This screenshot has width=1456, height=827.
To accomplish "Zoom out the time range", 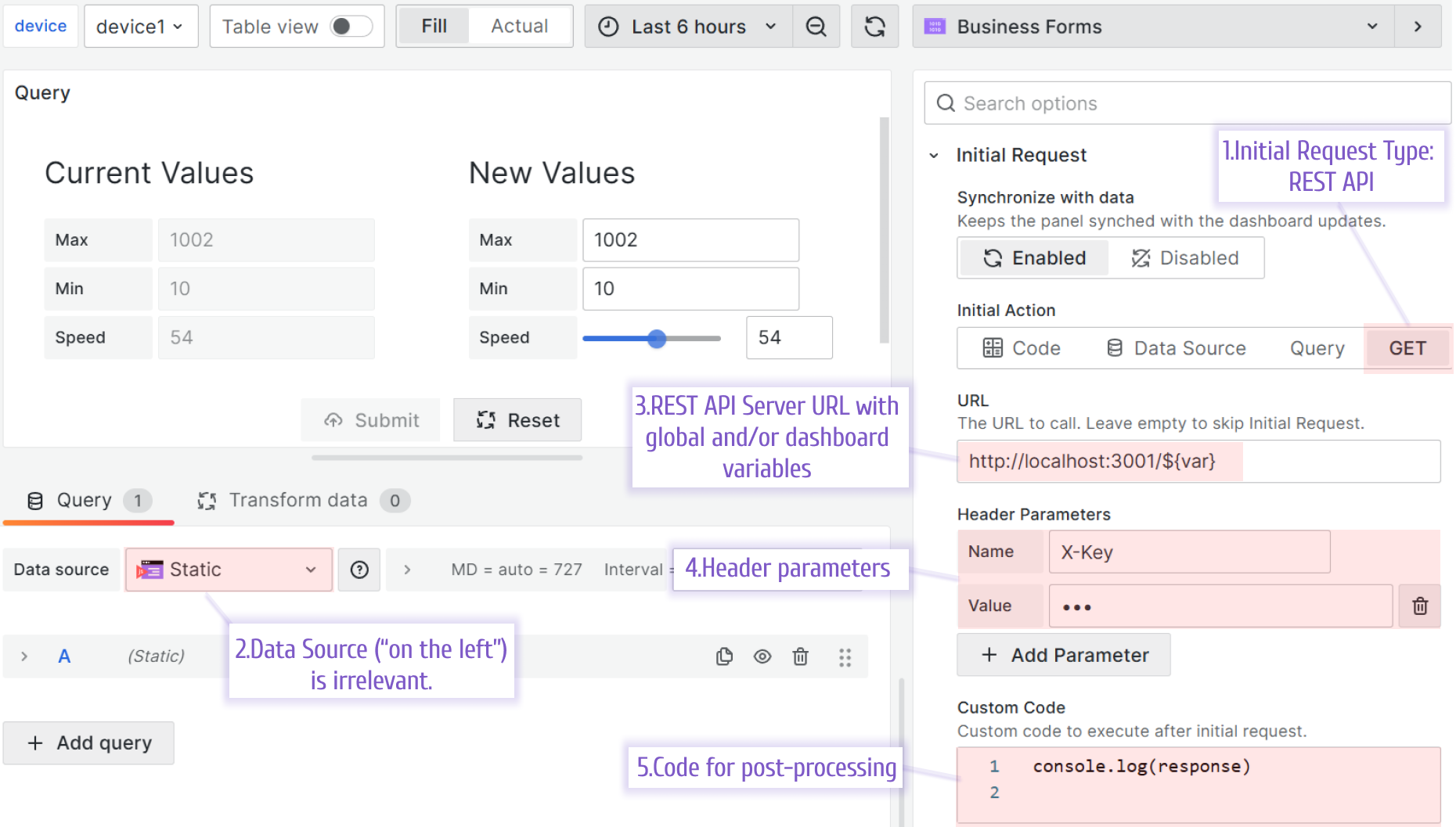I will [x=816, y=26].
